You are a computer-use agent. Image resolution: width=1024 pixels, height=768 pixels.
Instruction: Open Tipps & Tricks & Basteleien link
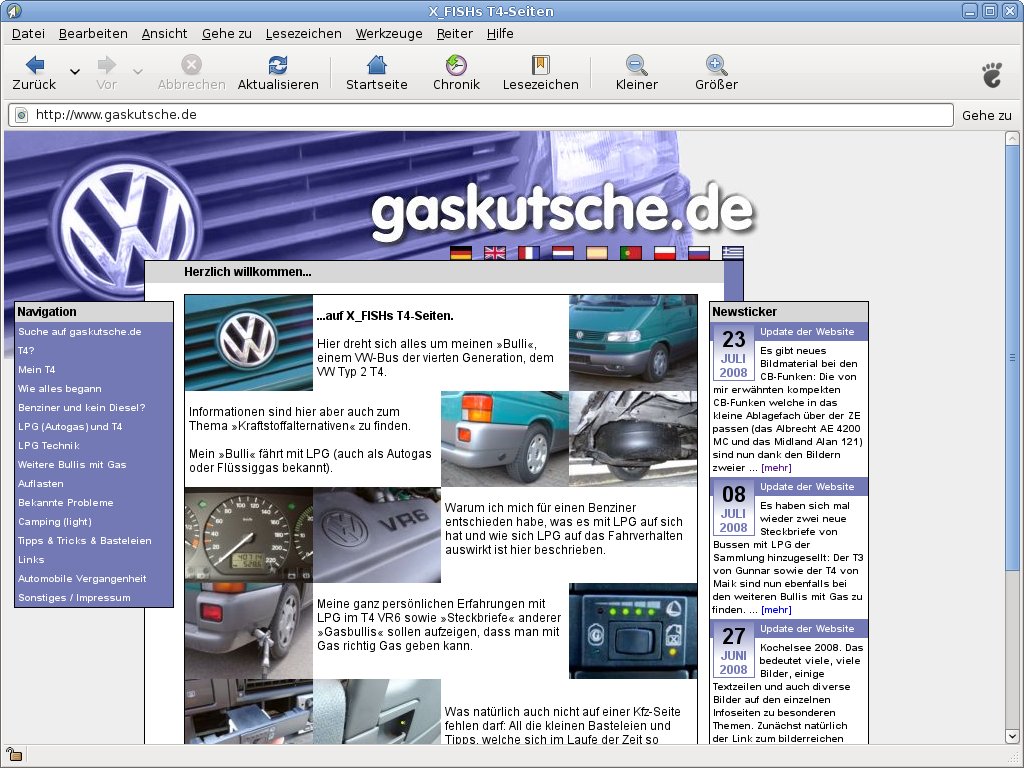point(84,540)
